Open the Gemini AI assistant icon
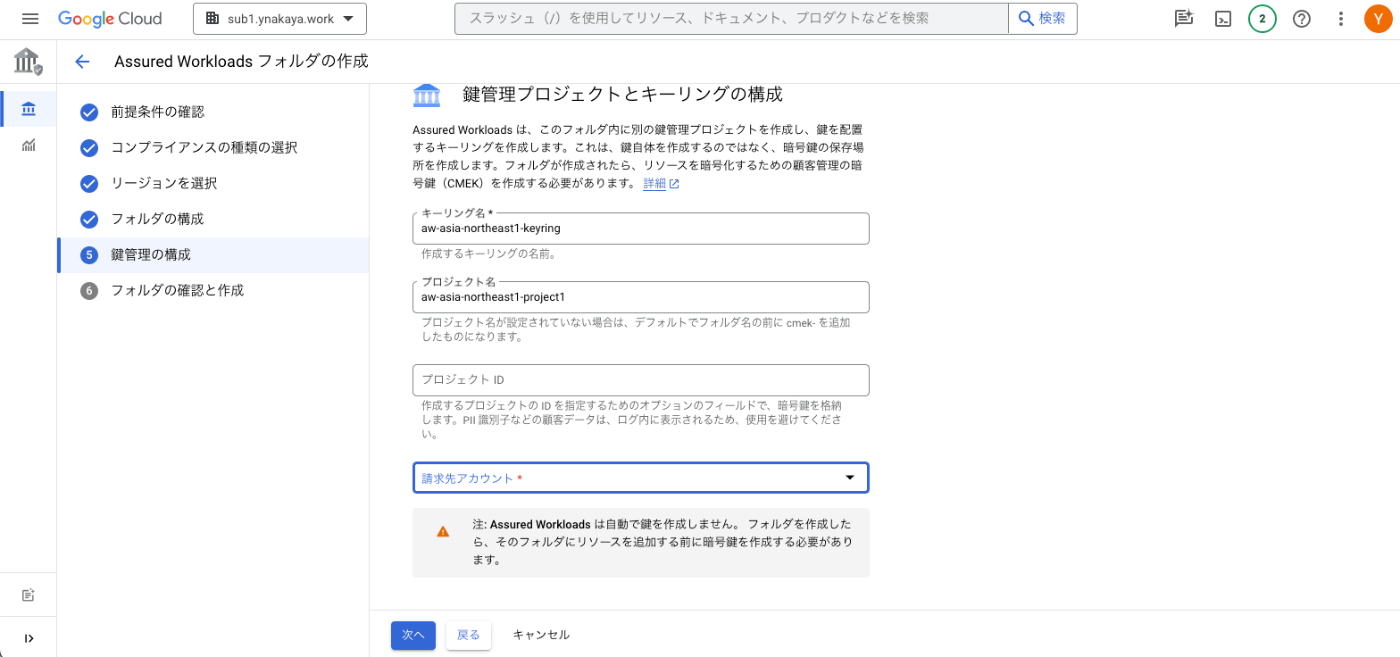 point(1184,19)
